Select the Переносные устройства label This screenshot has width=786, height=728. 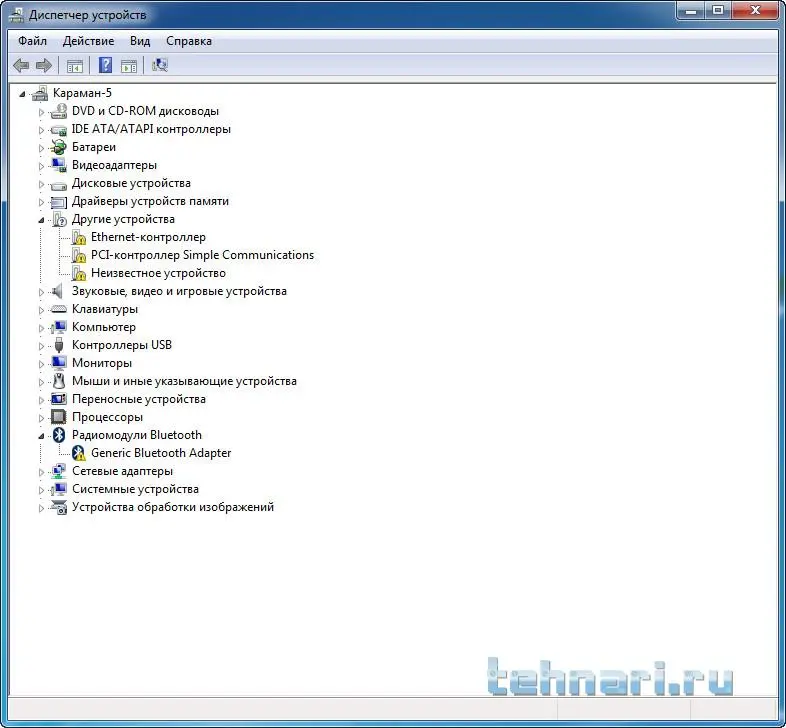click(139, 399)
